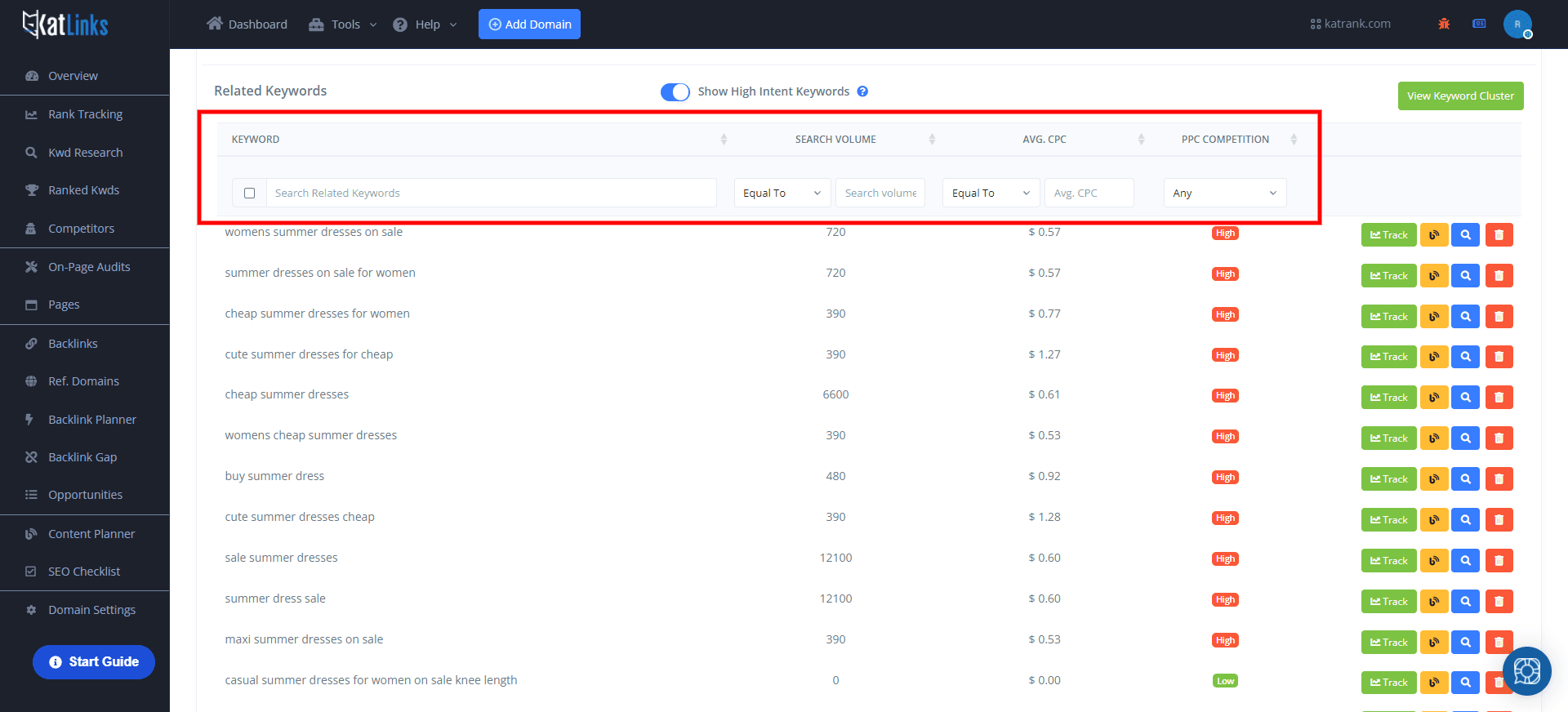The height and width of the screenshot is (712, 1568).
Task: Open Avg. CPC Equal To dropdown
Action: click(991, 193)
